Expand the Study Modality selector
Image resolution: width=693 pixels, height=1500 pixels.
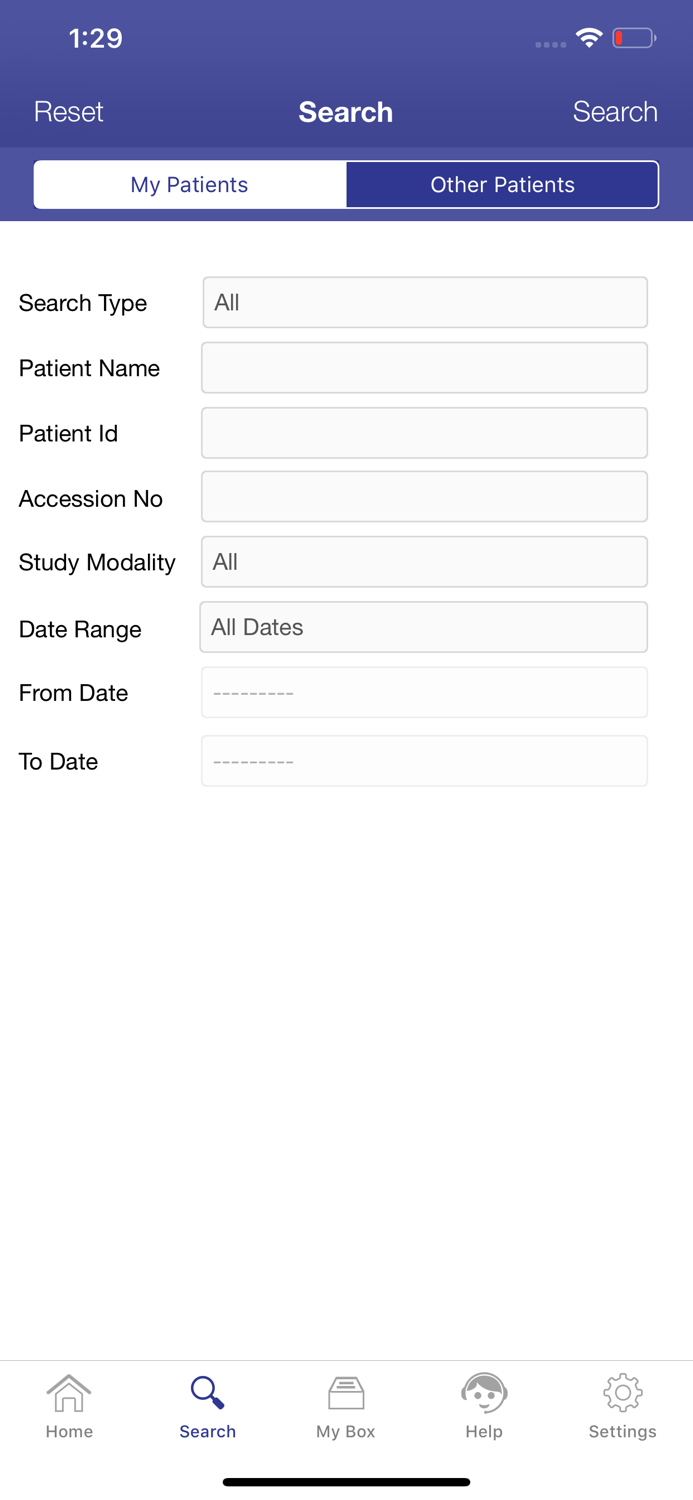[425, 562]
